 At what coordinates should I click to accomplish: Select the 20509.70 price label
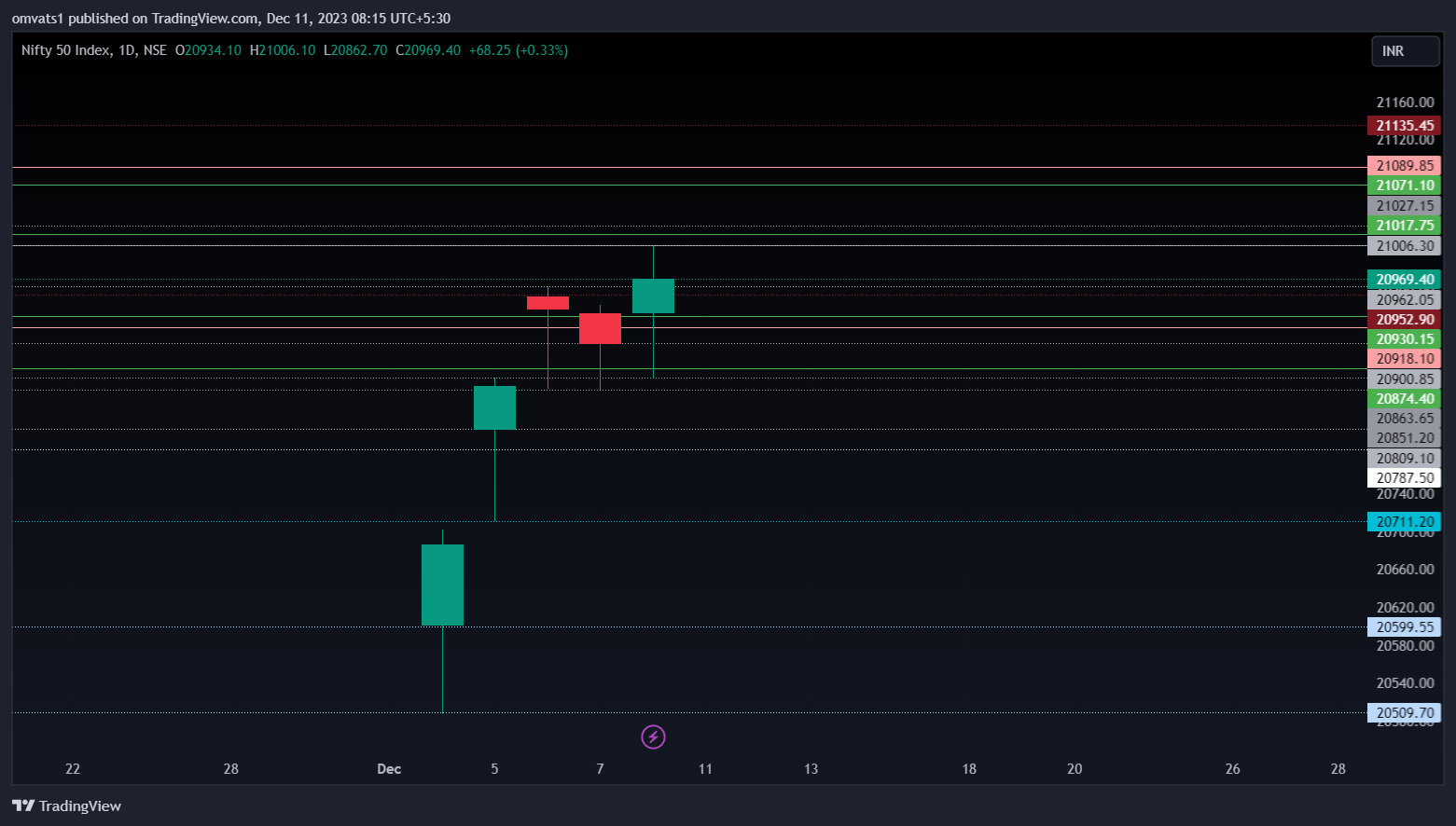coord(1404,713)
